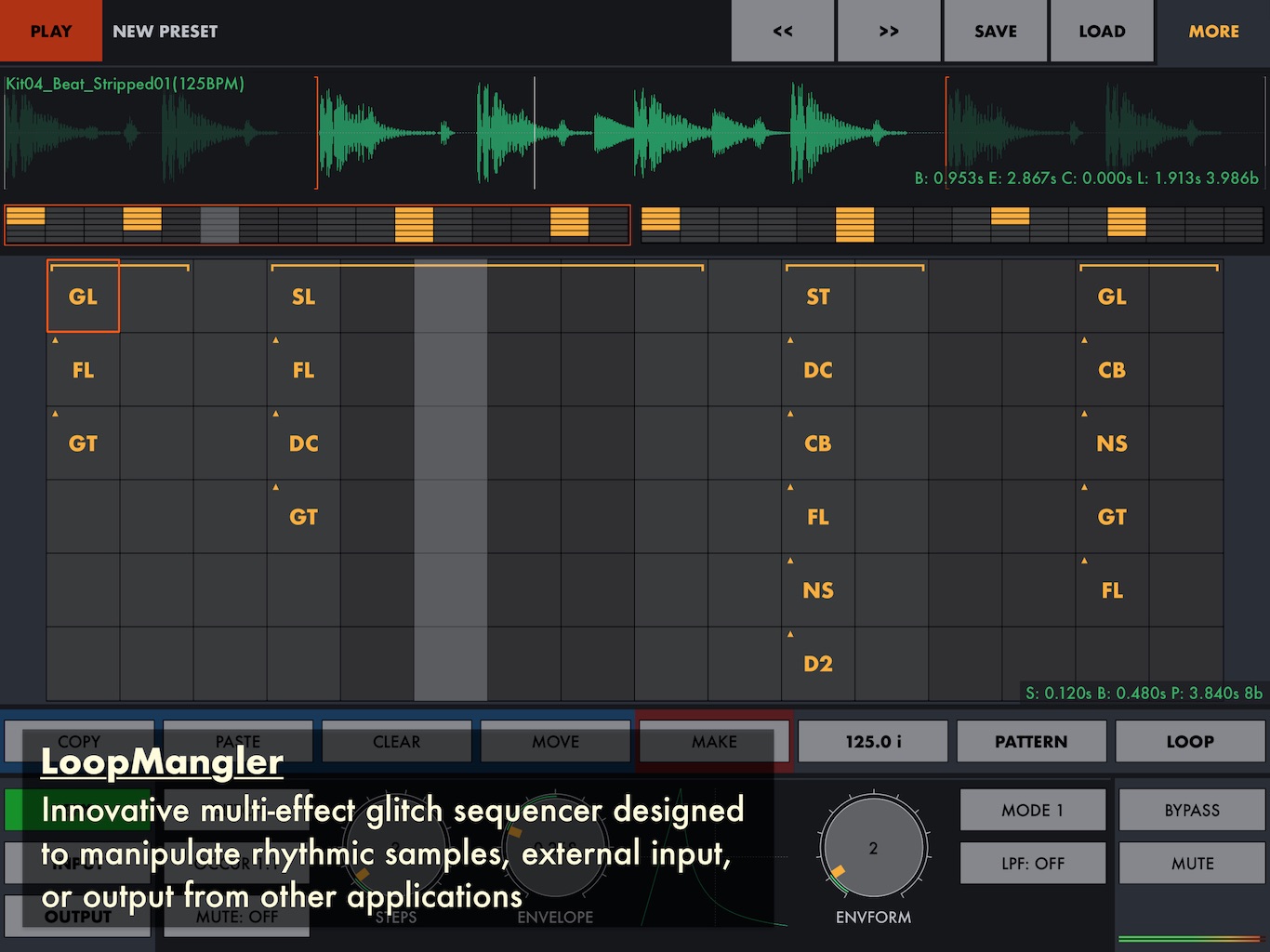Switch to the PATTERN tab

pyautogui.click(x=1031, y=741)
